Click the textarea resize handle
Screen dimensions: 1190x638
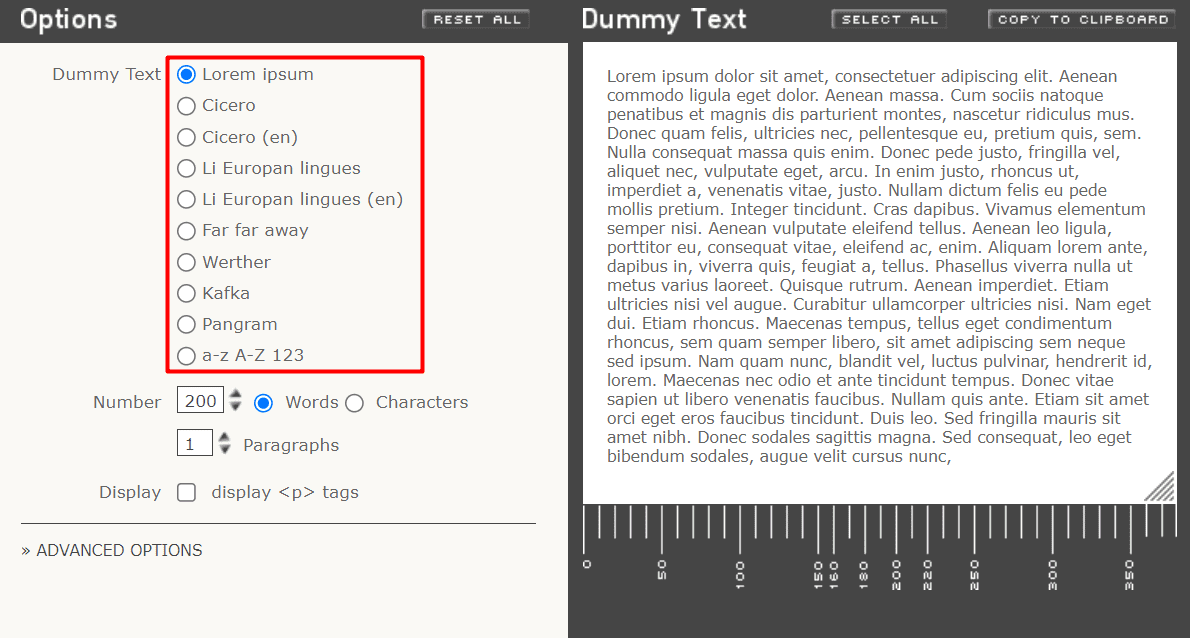click(1161, 487)
